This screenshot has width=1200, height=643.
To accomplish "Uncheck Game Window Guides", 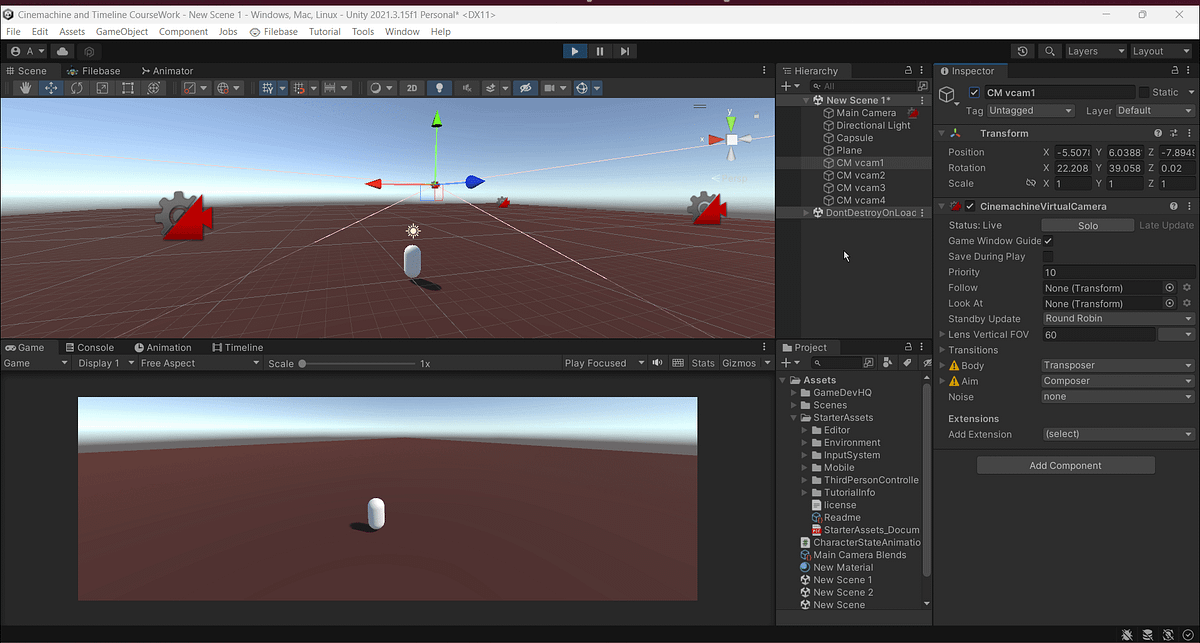I will [x=1048, y=240].
